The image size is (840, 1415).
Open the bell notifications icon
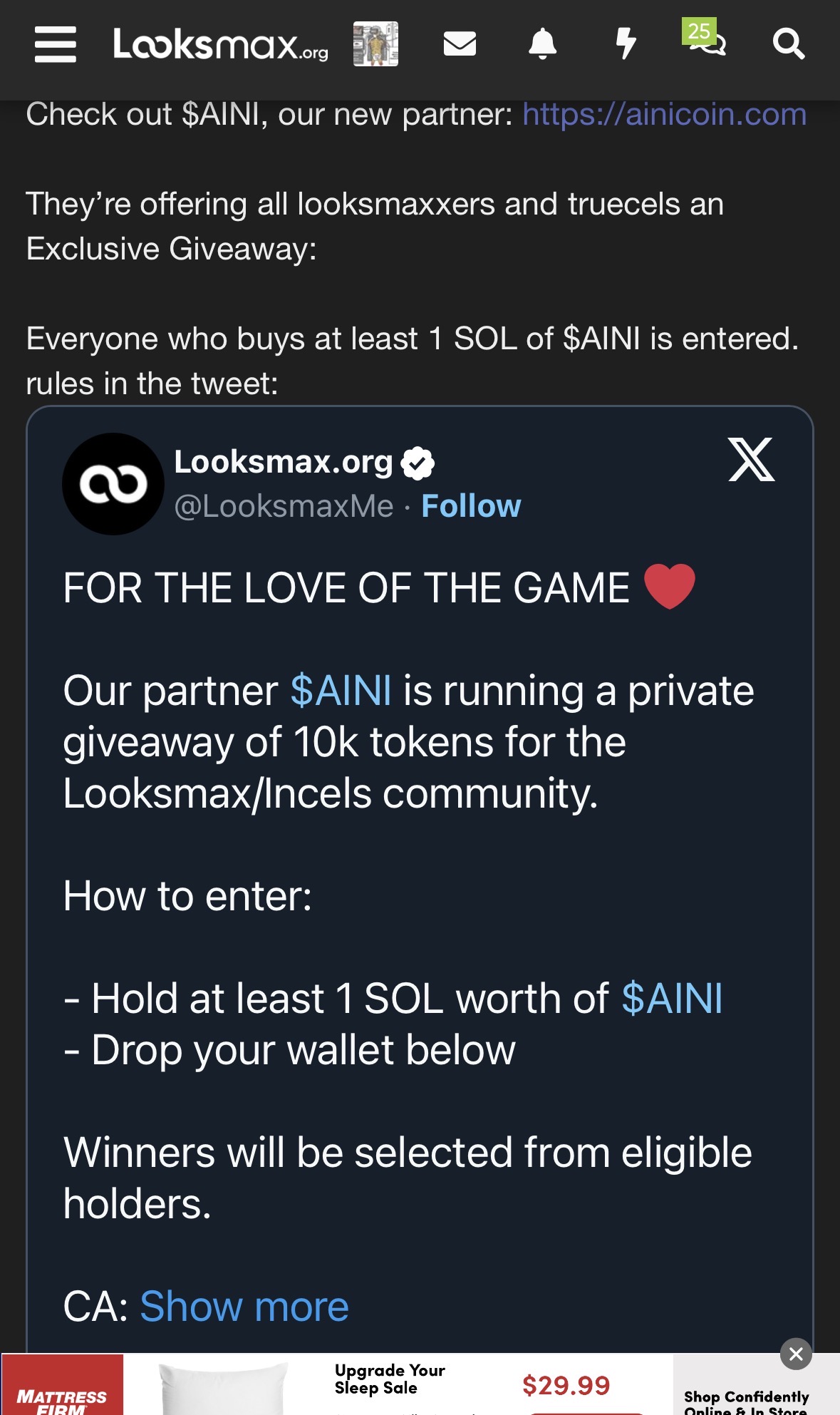pyautogui.click(x=542, y=44)
